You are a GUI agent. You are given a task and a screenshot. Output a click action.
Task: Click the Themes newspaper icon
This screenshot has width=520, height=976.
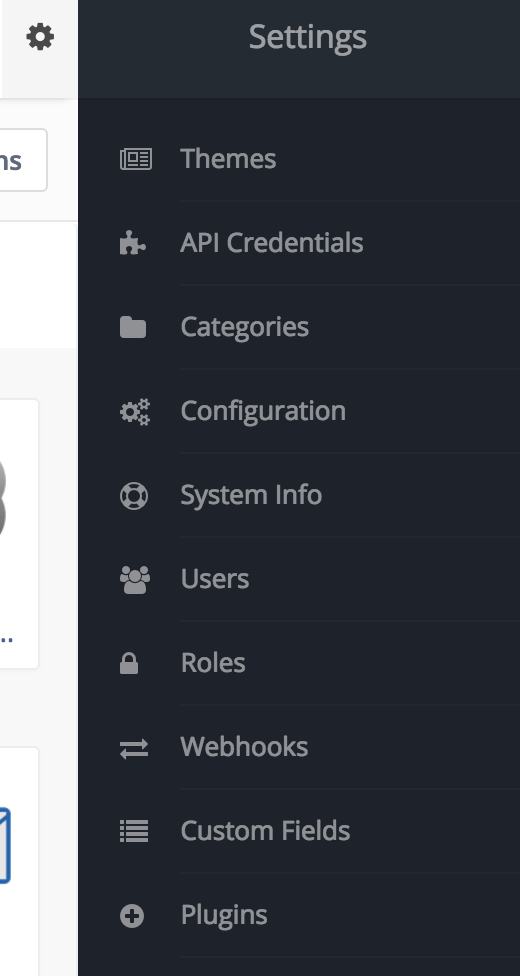[135, 159]
